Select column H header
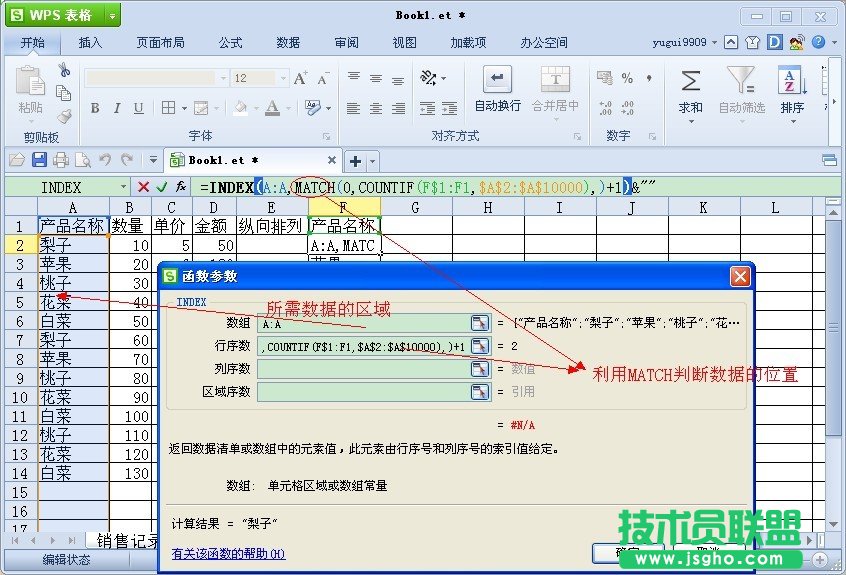Viewport: 846px width, 575px height. pyautogui.click(x=488, y=207)
